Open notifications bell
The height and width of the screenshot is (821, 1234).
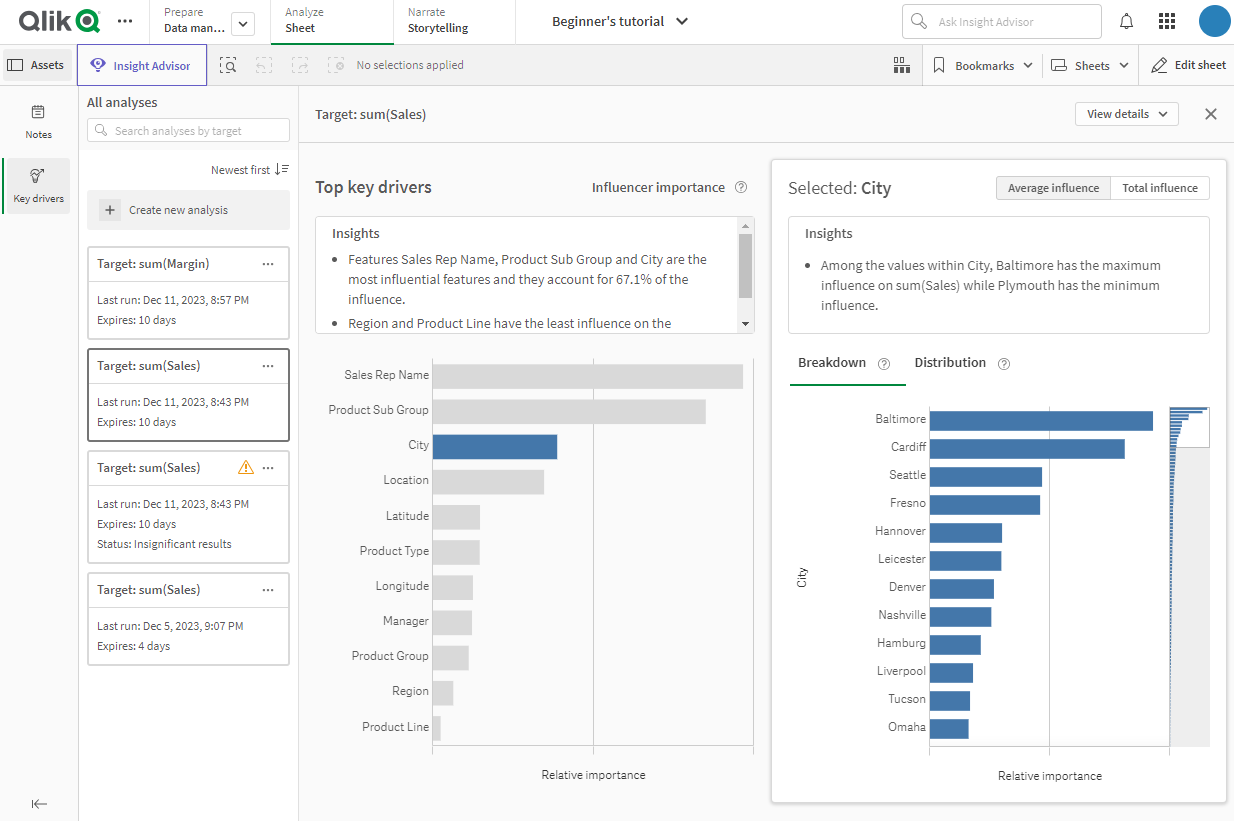pos(1126,20)
